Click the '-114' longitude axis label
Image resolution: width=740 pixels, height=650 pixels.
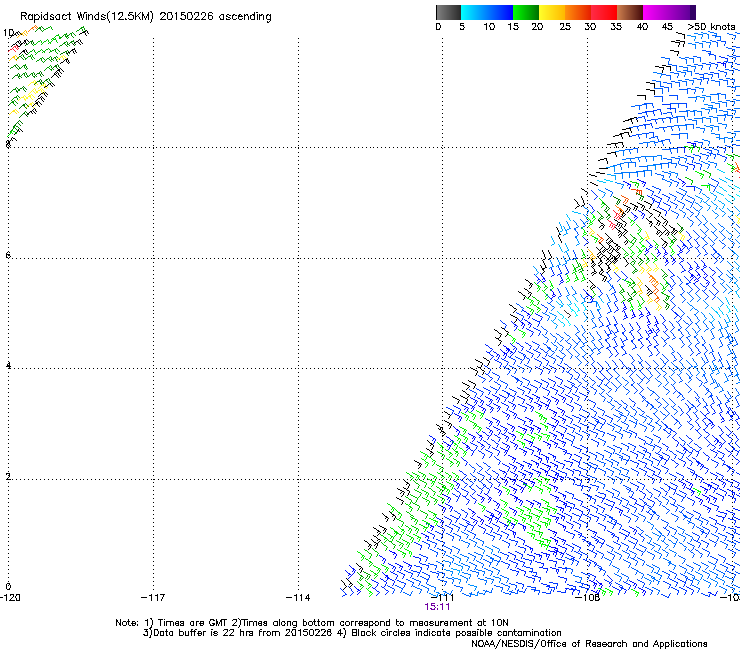click(x=298, y=598)
